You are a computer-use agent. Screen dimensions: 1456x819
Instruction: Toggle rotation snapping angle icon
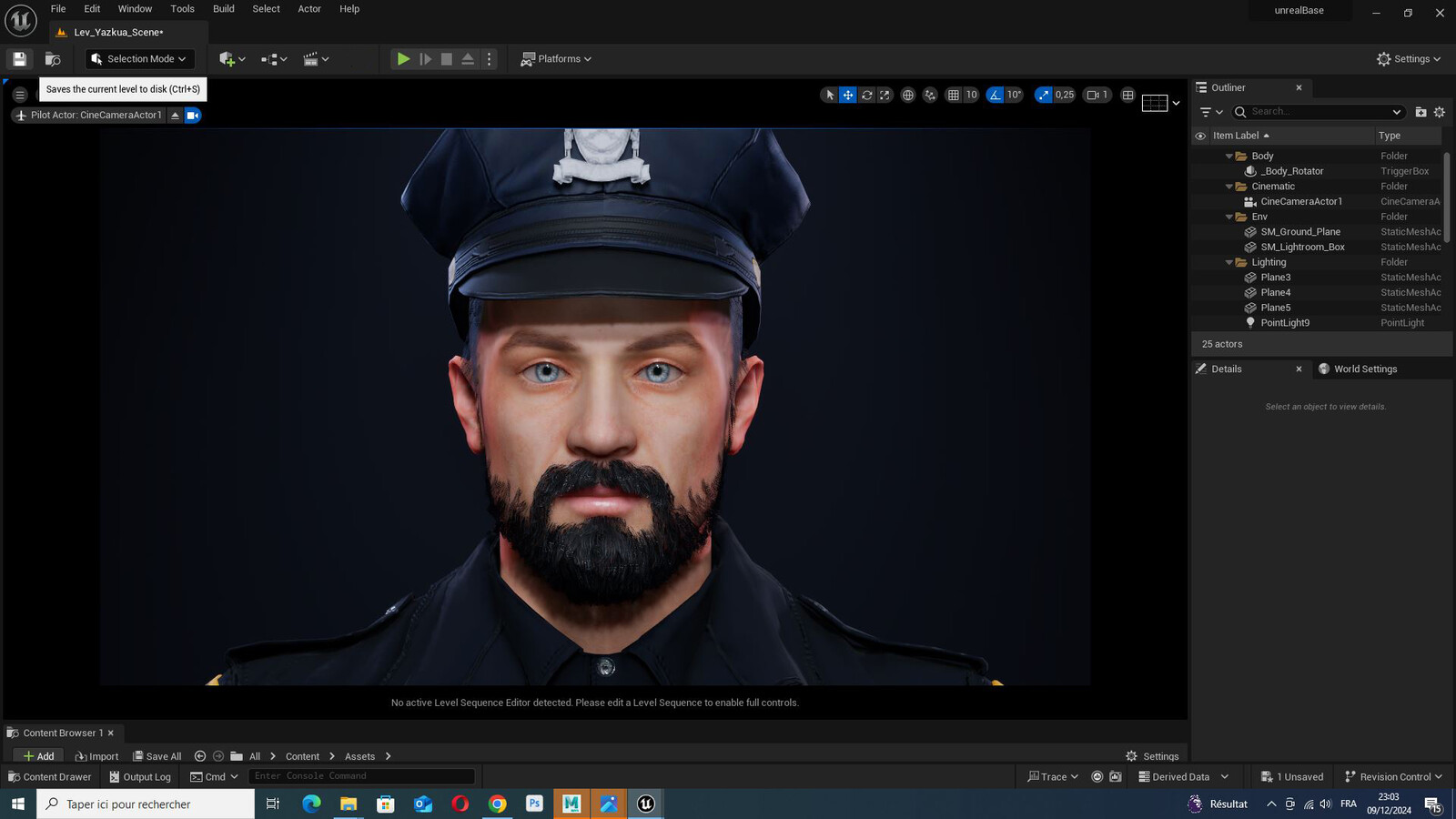(x=996, y=95)
